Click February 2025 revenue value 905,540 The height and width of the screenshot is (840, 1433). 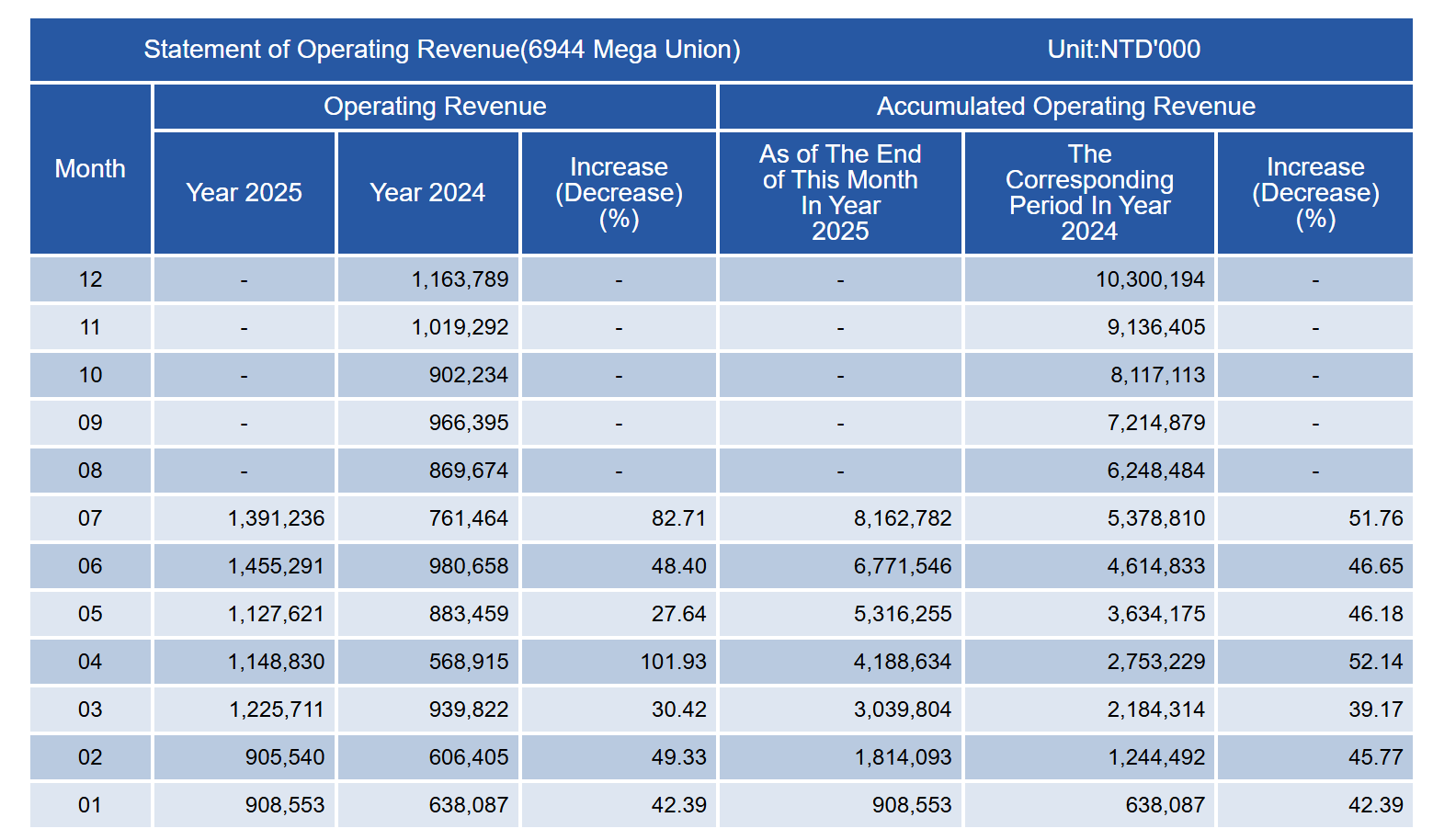(285, 757)
